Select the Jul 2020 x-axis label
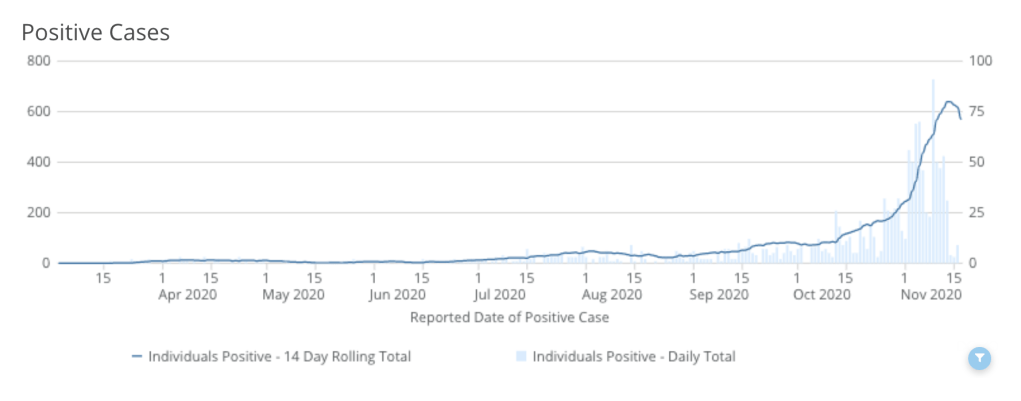Screen dimensions: 1021x401 [x=499, y=295]
